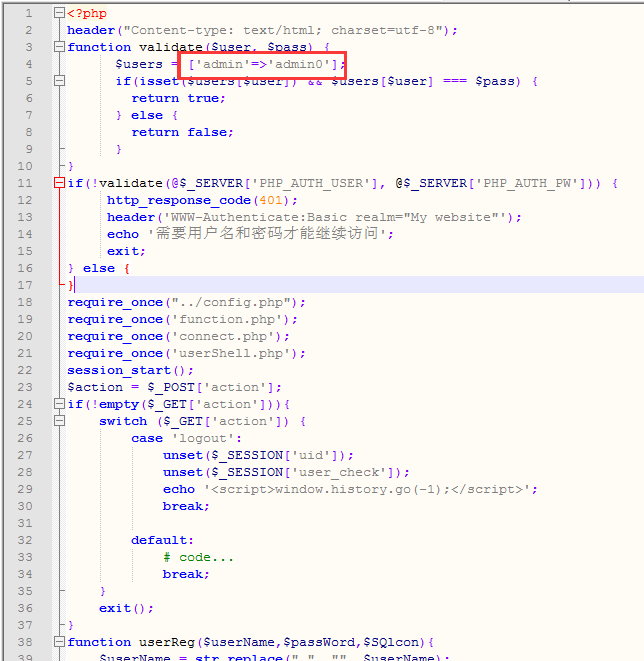Screen dimensions: 644x661
Task: Collapse the switch block fold on line 25
Action: click(59, 421)
